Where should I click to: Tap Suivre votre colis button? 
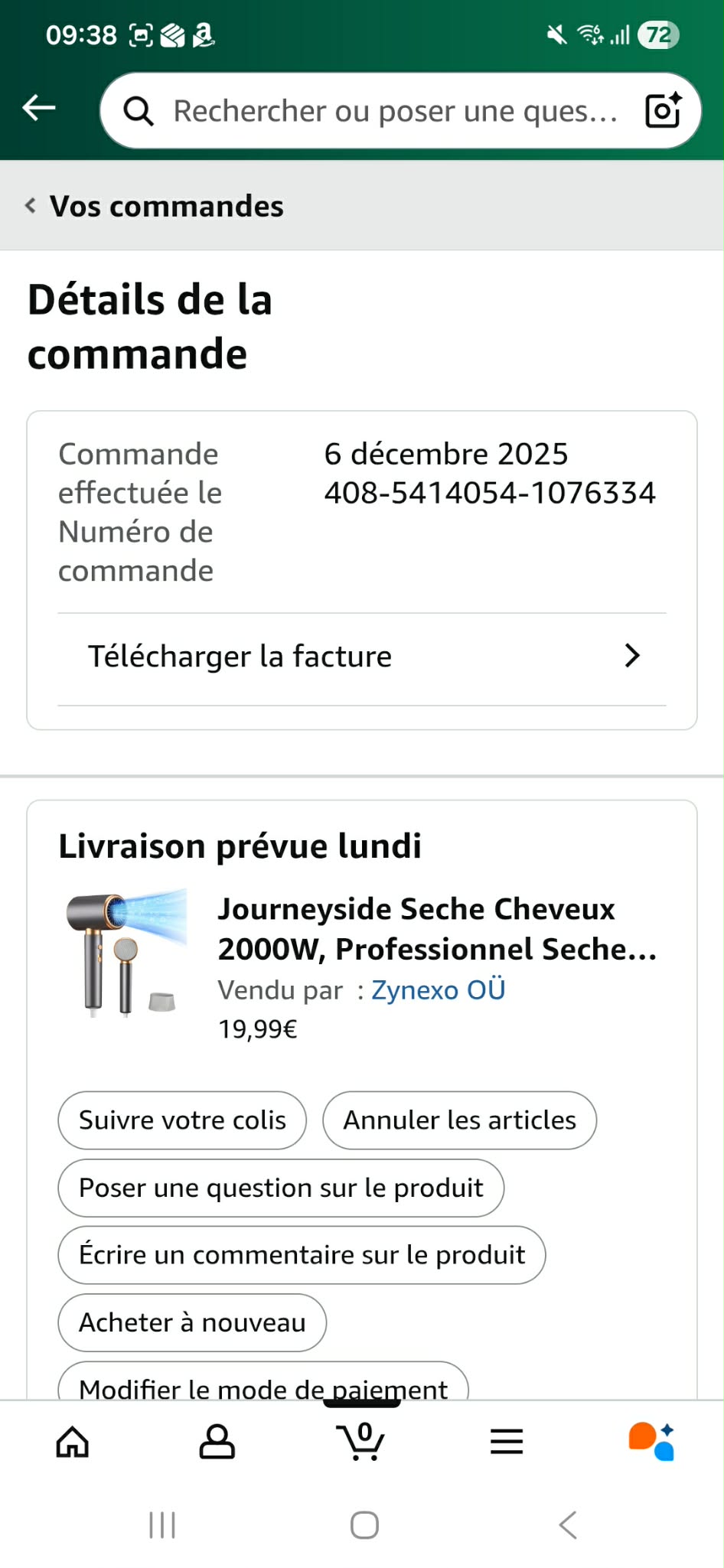click(182, 1120)
